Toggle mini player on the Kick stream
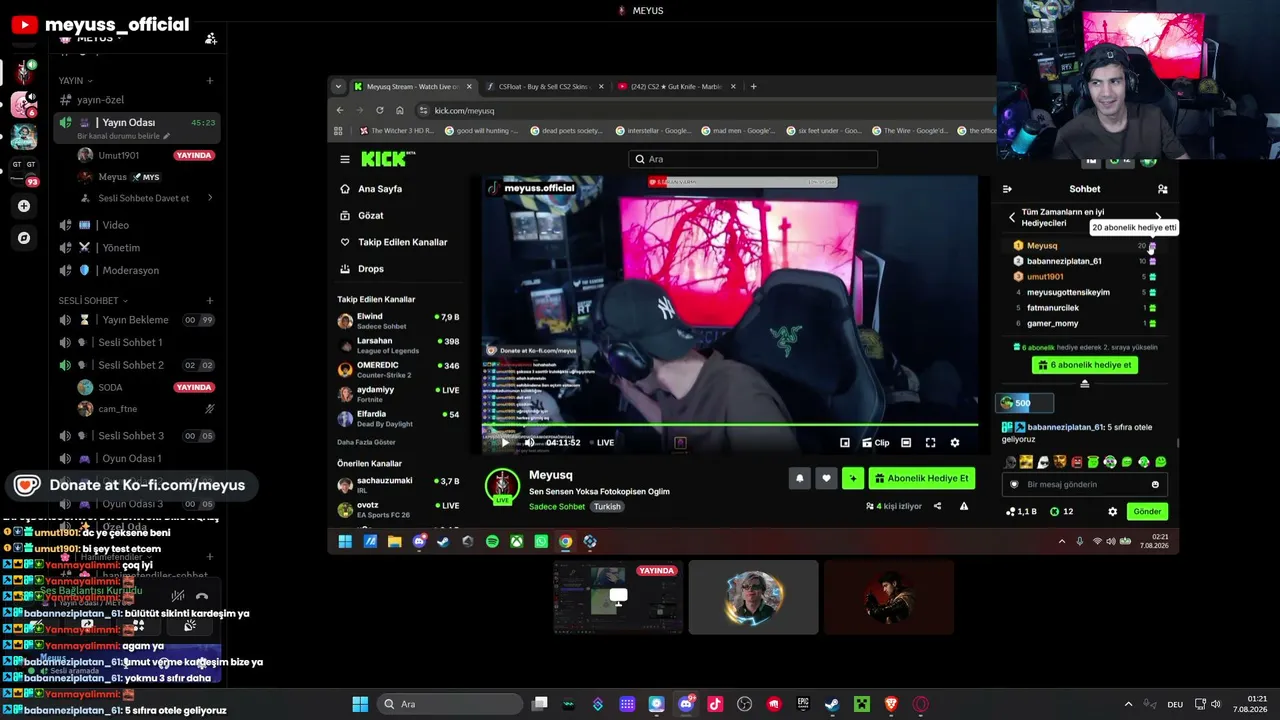The image size is (1280, 720). 845,442
